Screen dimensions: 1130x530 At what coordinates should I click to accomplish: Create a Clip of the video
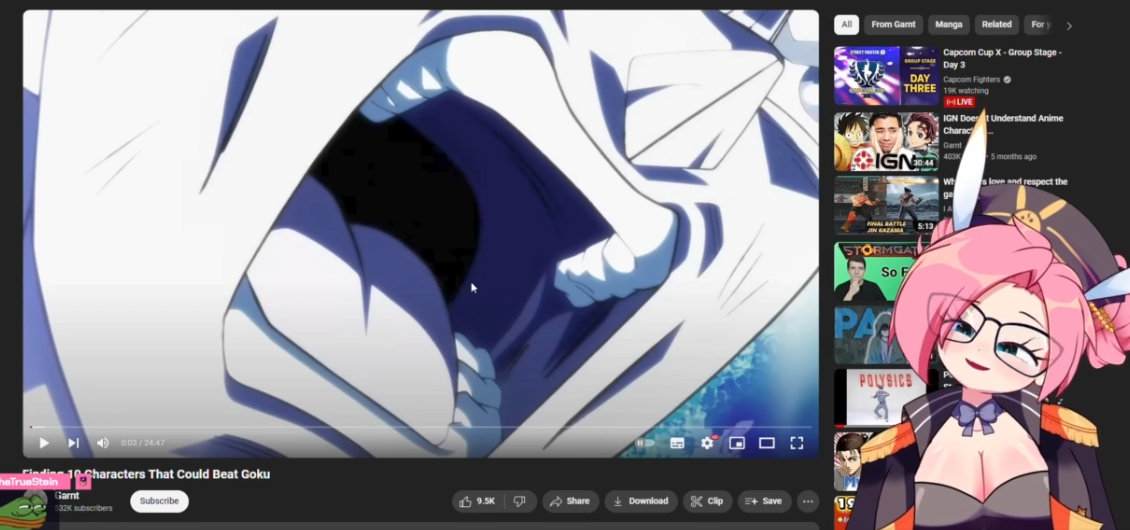707,501
